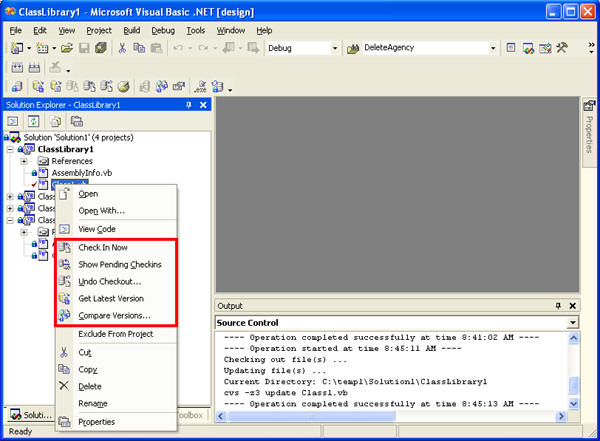
Task: Click the View Code icon in Solution Explorer toolbar
Action: (13, 122)
